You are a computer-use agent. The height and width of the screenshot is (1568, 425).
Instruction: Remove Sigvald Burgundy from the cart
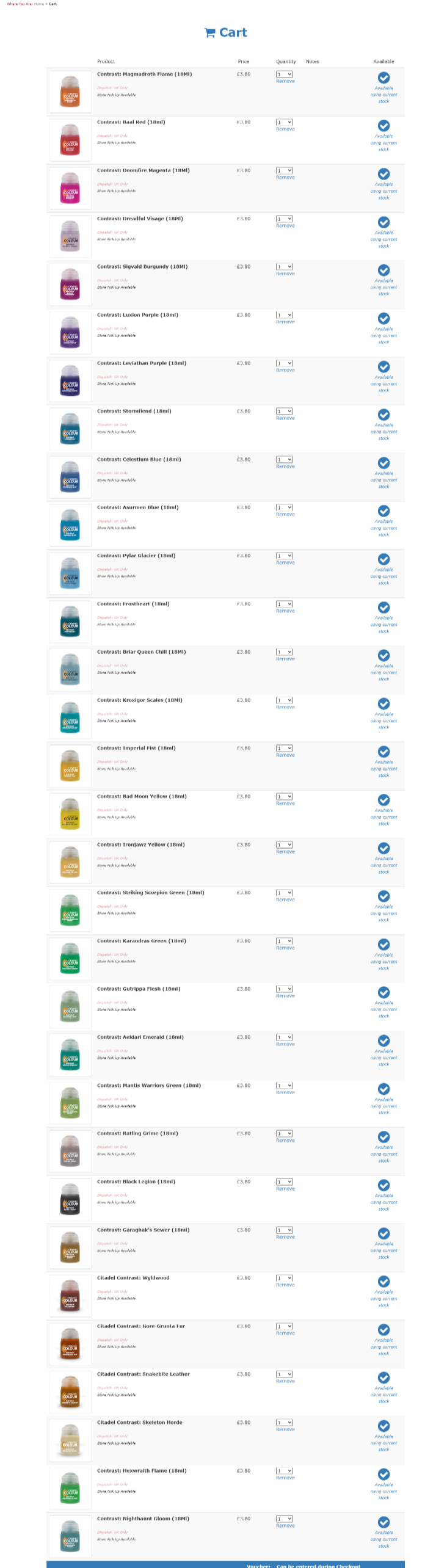[285, 274]
